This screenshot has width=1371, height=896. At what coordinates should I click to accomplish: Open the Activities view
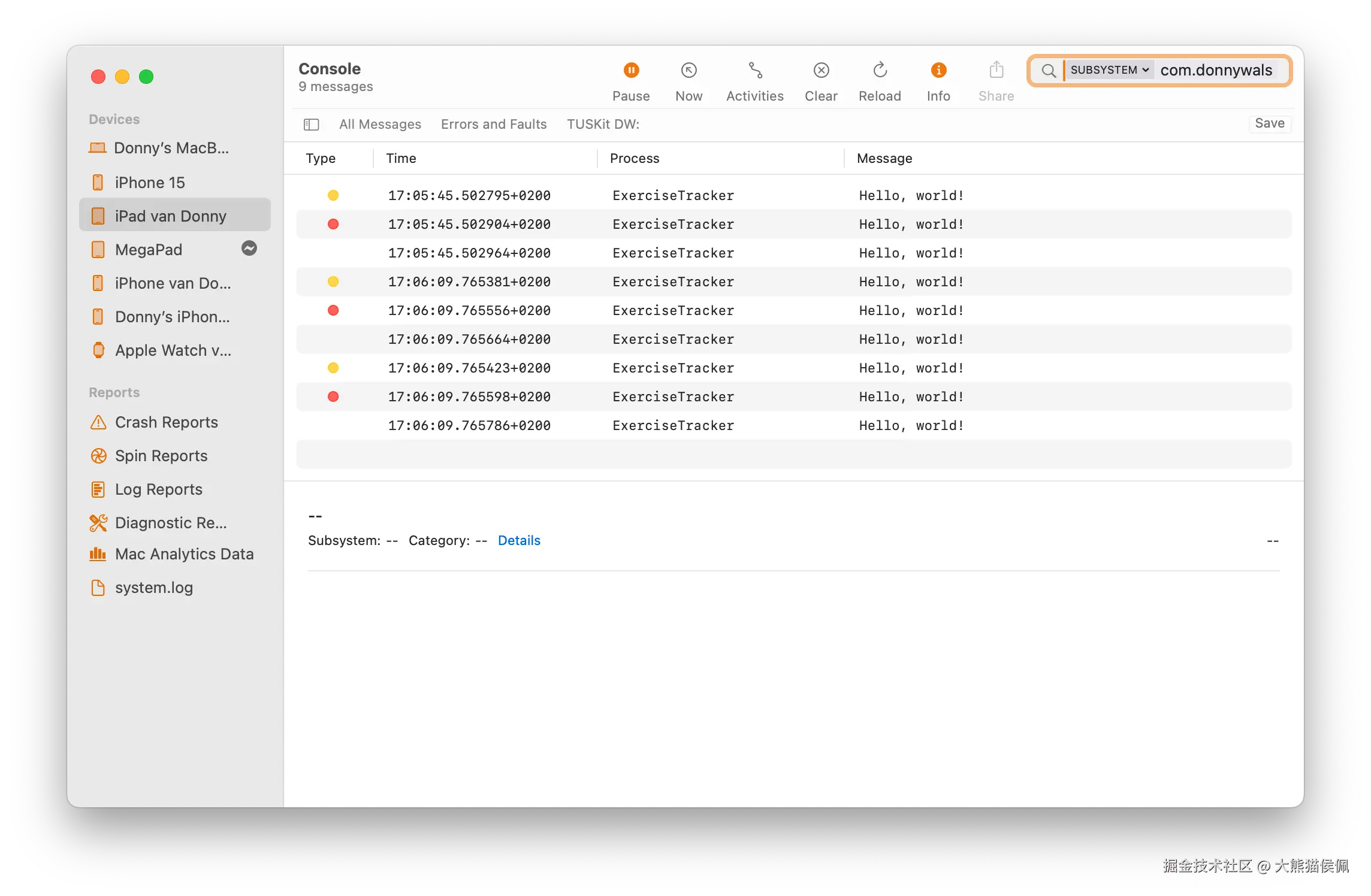(754, 71)
